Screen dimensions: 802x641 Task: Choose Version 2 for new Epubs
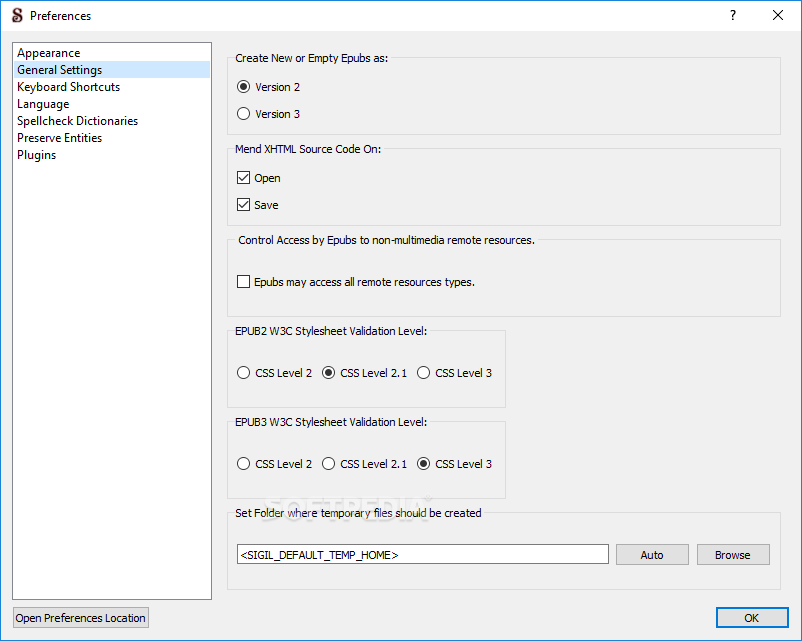point(244,87)
